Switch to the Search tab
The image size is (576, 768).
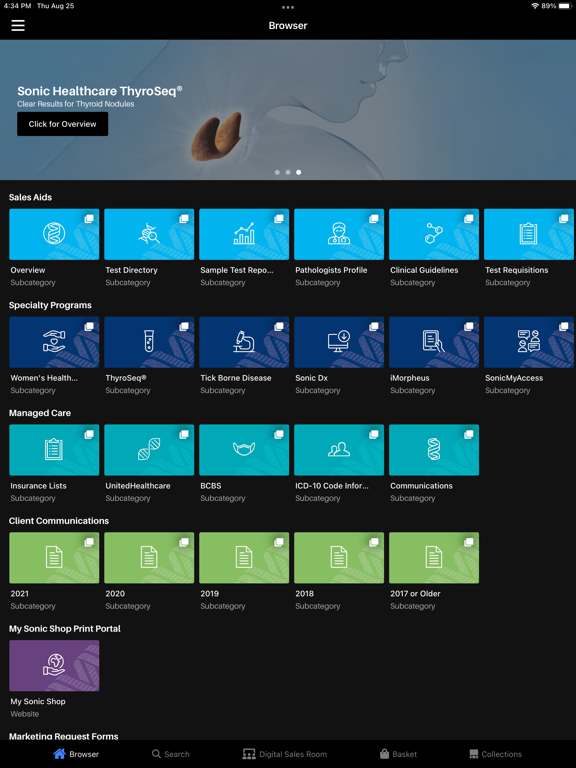(170, 754)
